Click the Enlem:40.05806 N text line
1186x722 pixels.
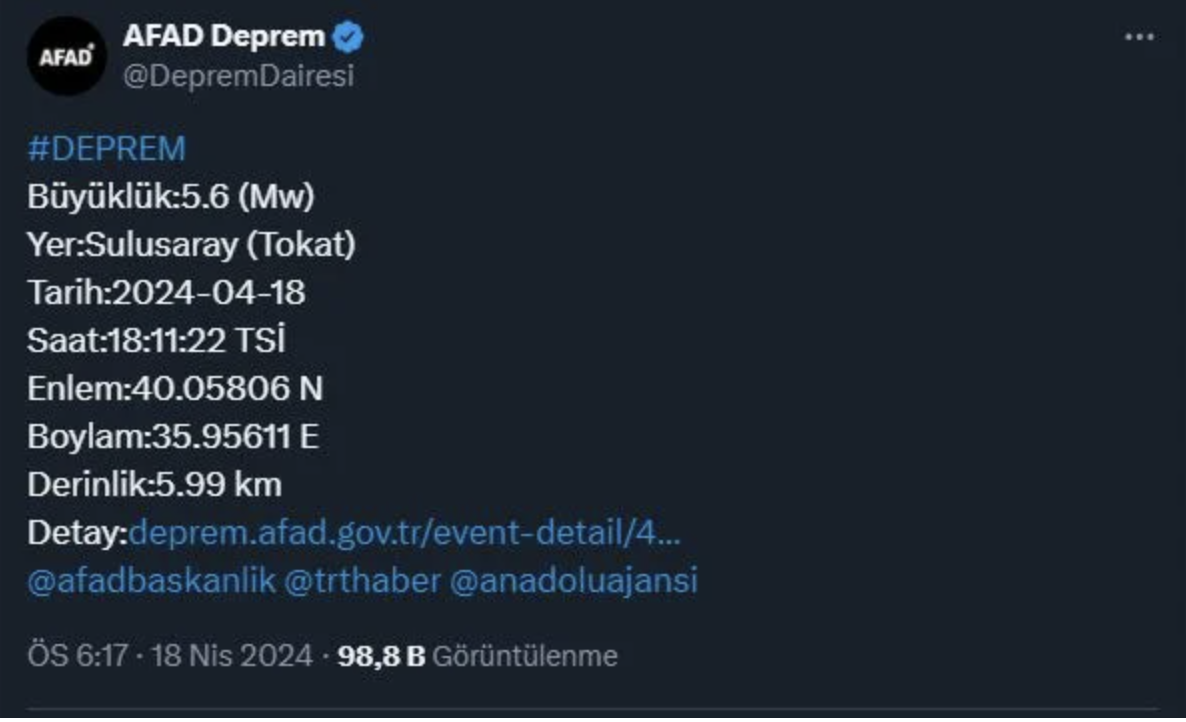pos(175,389)
